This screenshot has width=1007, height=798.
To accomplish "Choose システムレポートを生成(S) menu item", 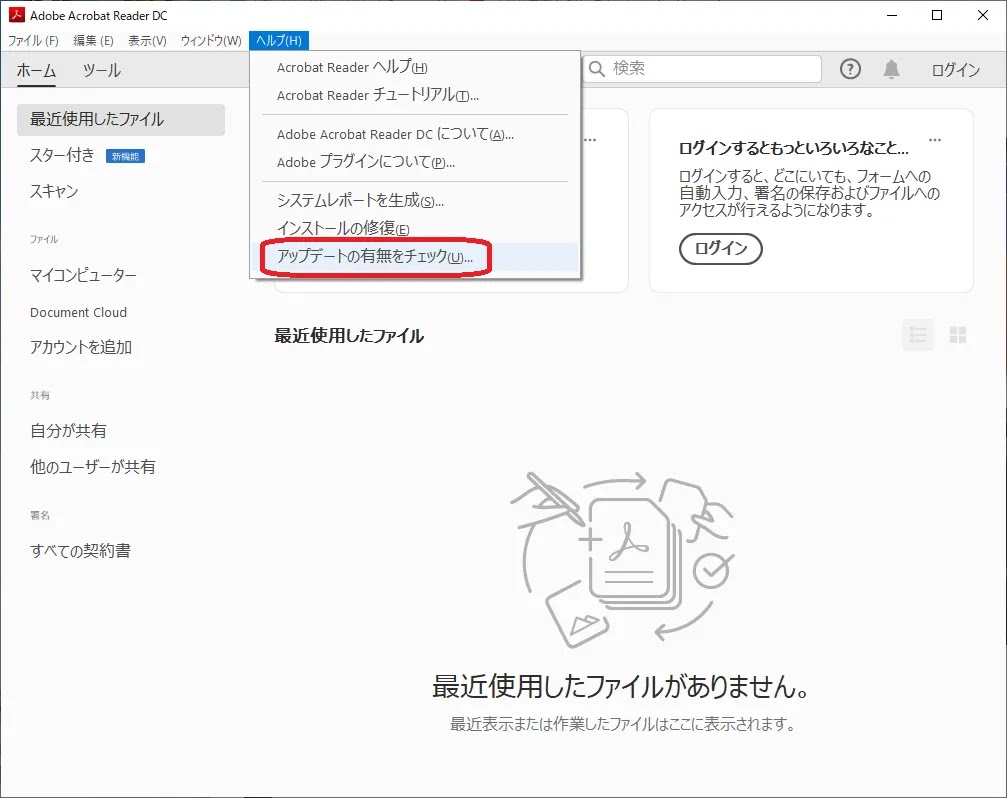I will (x=414, y=200).
